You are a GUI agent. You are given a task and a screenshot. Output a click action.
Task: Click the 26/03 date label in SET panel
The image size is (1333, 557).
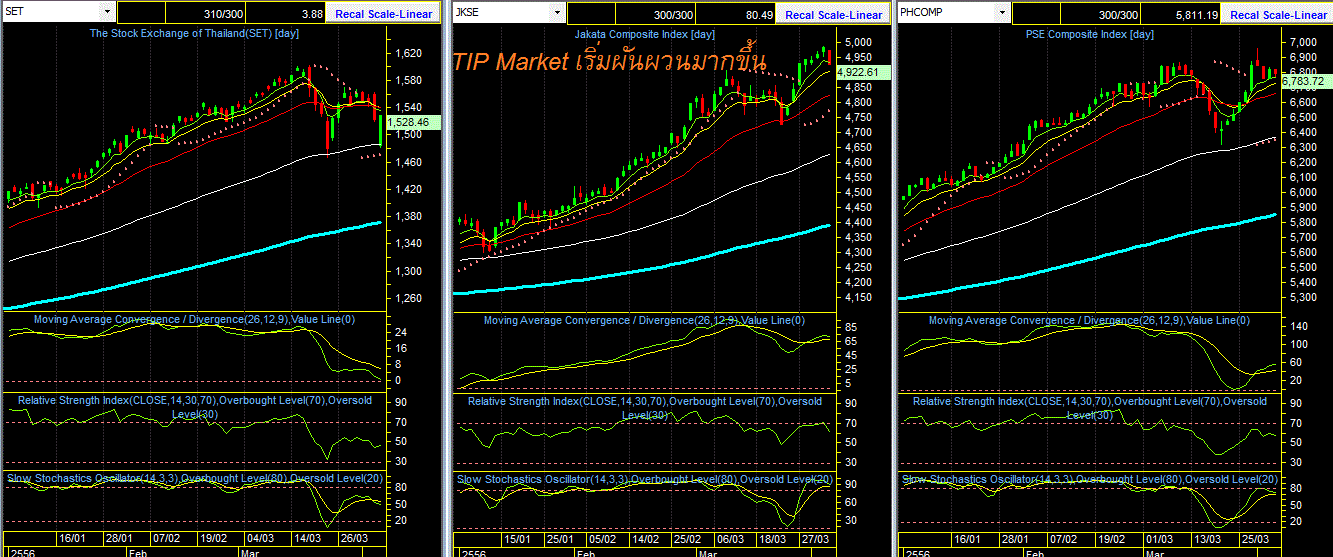352,538
